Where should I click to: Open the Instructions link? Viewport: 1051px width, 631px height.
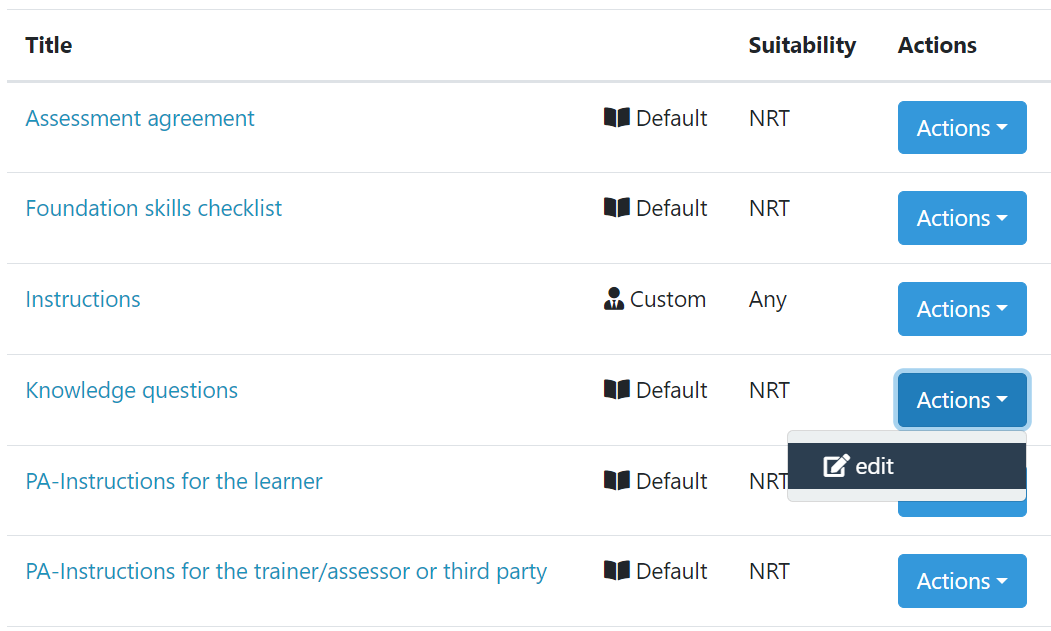[x=83, y=299]
